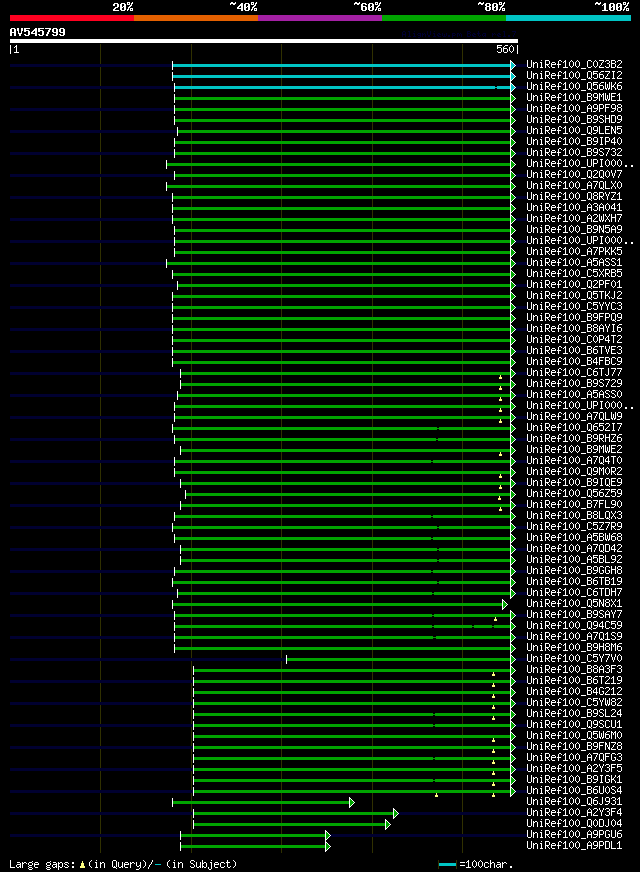Click the UniRef100_C5XRB5 label

point(574,274)
